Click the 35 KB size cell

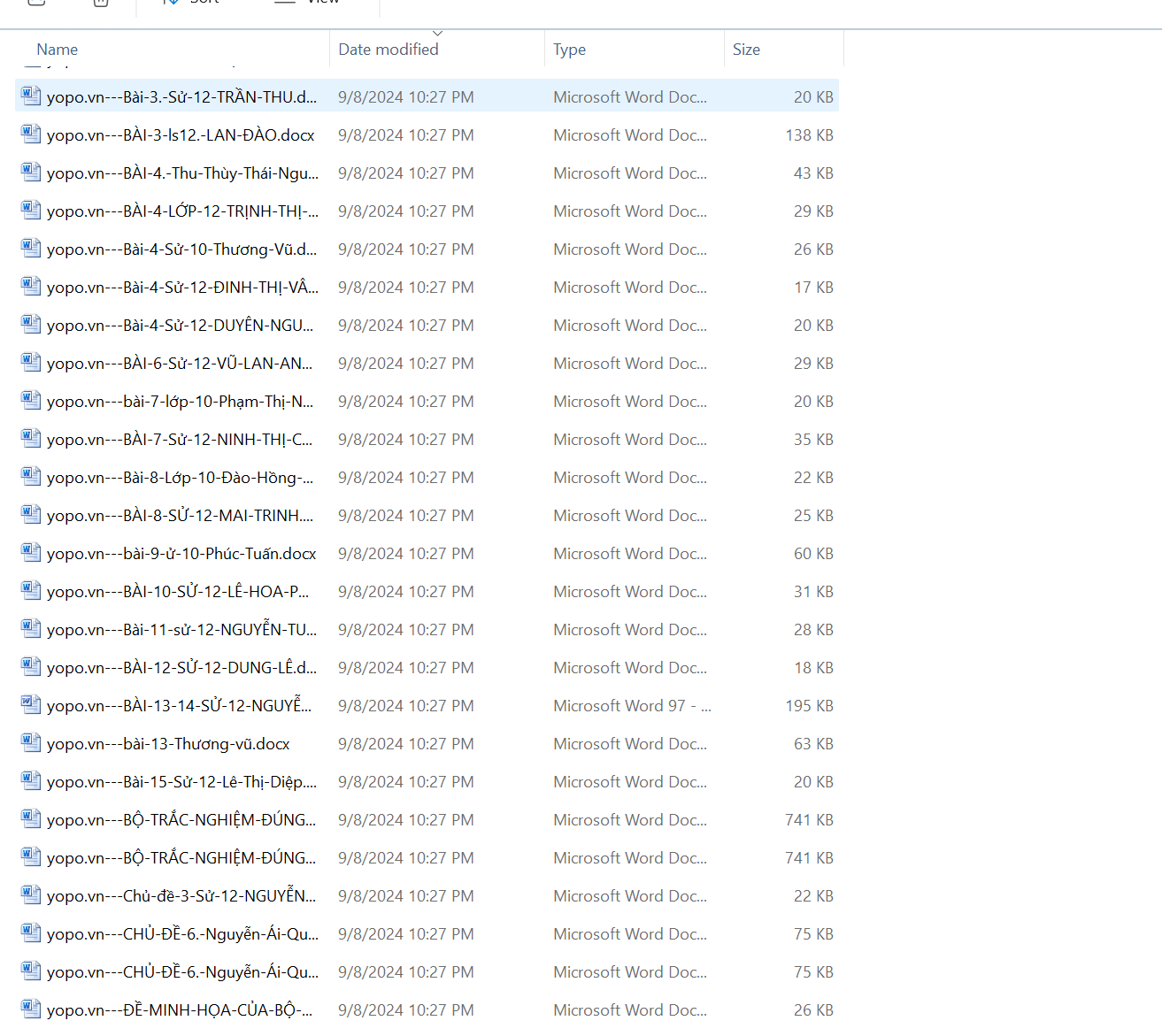point(813,440)
